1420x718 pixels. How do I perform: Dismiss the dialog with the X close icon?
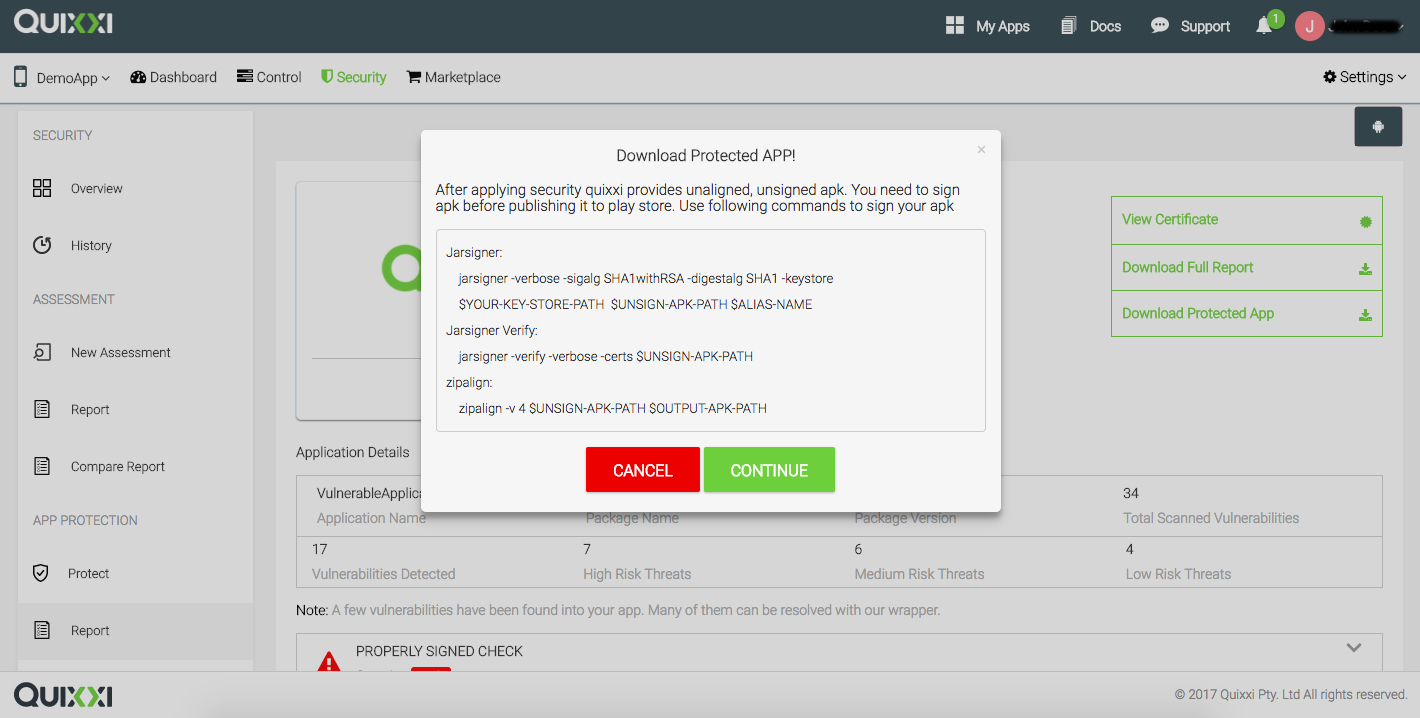(x=981, y=148)
